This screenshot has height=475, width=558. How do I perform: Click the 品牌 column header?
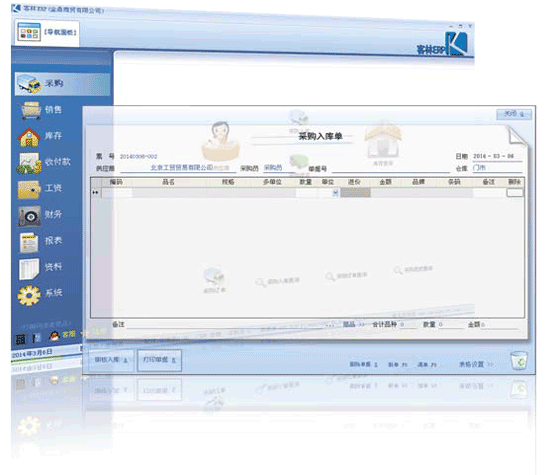coord(418,182)
